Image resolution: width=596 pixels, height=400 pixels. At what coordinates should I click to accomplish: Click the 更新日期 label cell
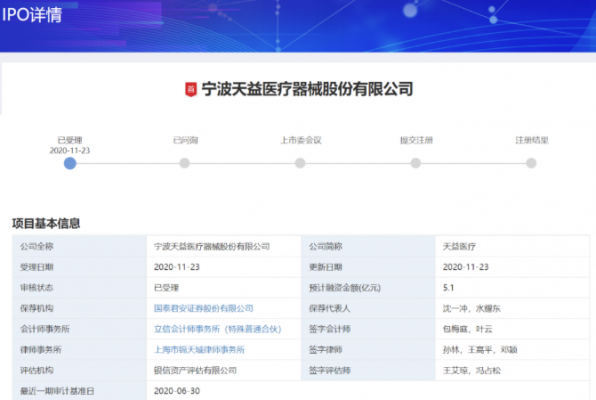pyautogui.click(x=368, y=267)
